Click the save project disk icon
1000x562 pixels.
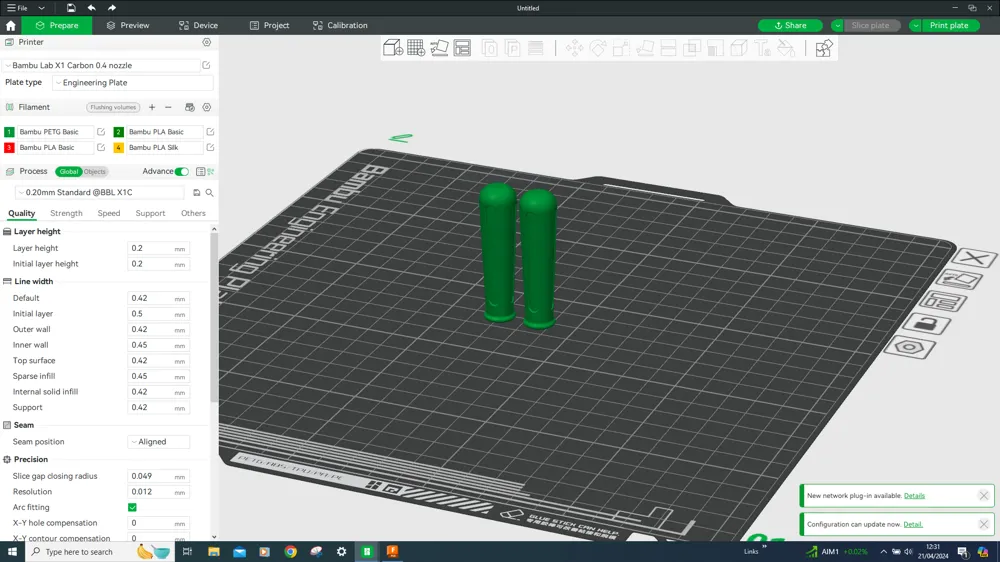coord(71,8)
